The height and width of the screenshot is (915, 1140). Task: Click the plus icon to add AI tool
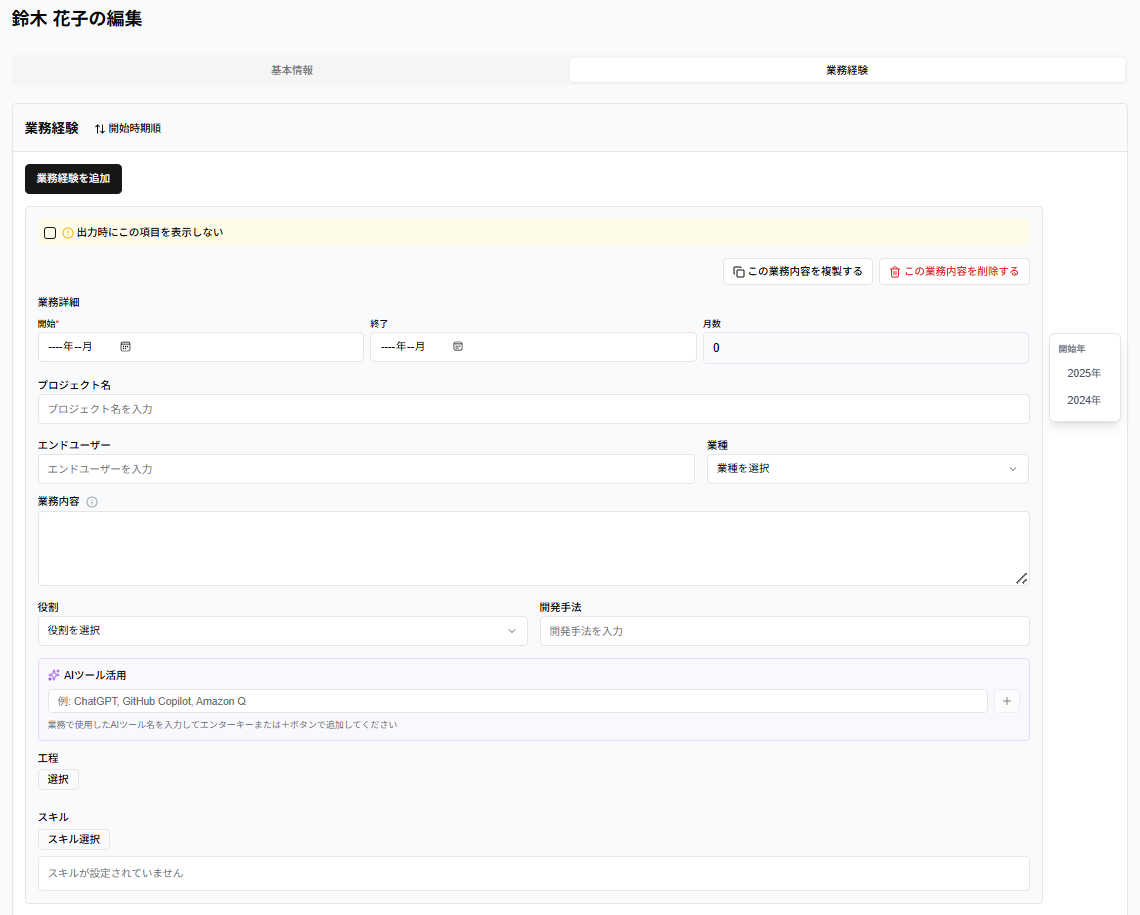[x=1007, y=701]
